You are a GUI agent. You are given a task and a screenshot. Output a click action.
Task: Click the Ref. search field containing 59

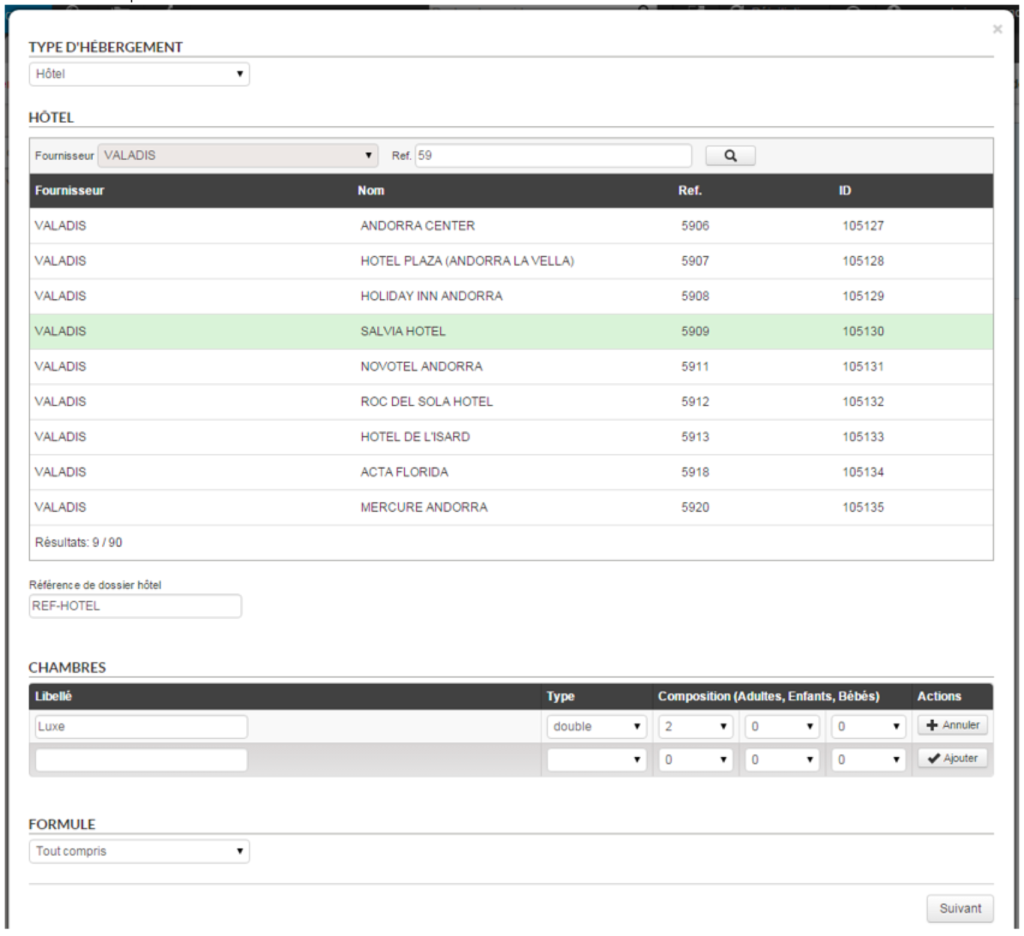(552, 156)
